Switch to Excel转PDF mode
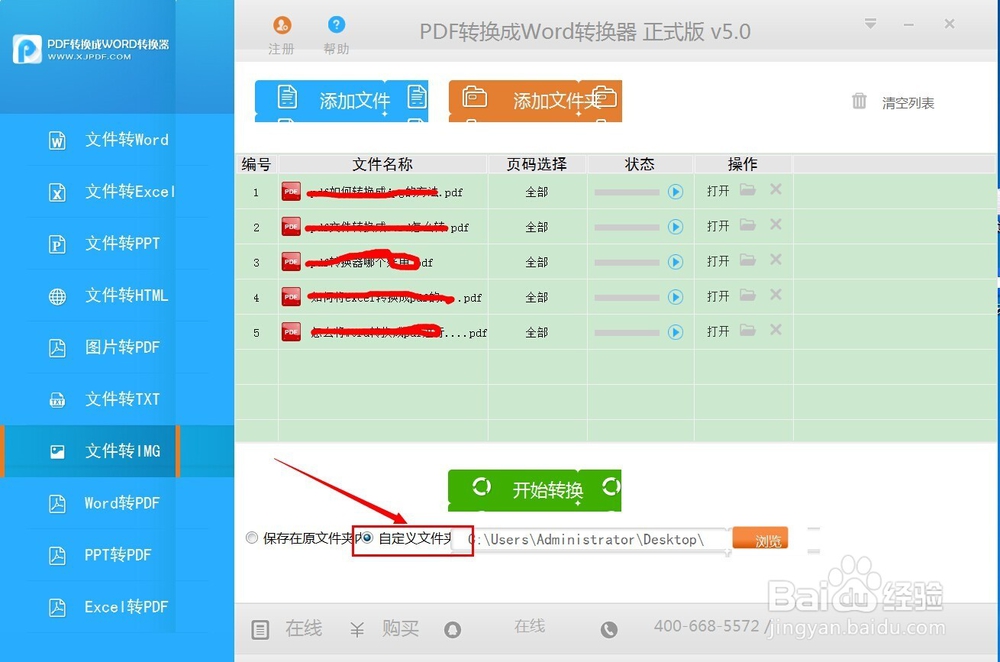Screen dimensions: 1000x662 click(x=117, y=607)
